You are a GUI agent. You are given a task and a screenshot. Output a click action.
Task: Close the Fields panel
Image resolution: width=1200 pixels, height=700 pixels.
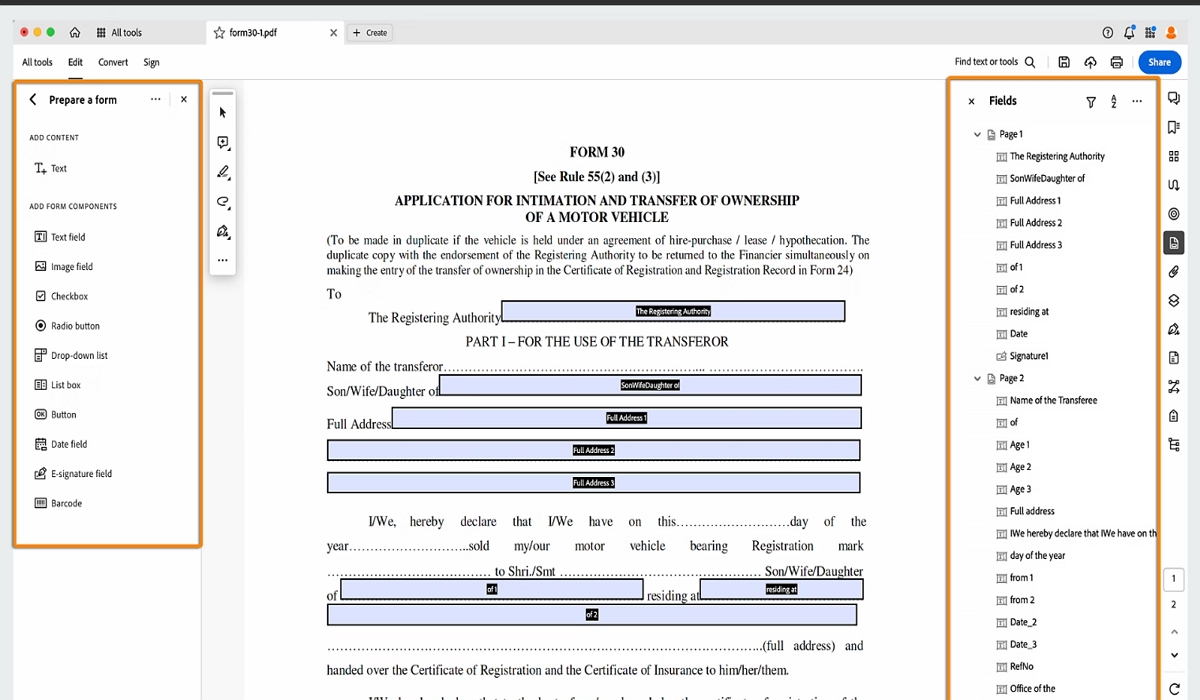pyautogui.click(x=971, y=101)
